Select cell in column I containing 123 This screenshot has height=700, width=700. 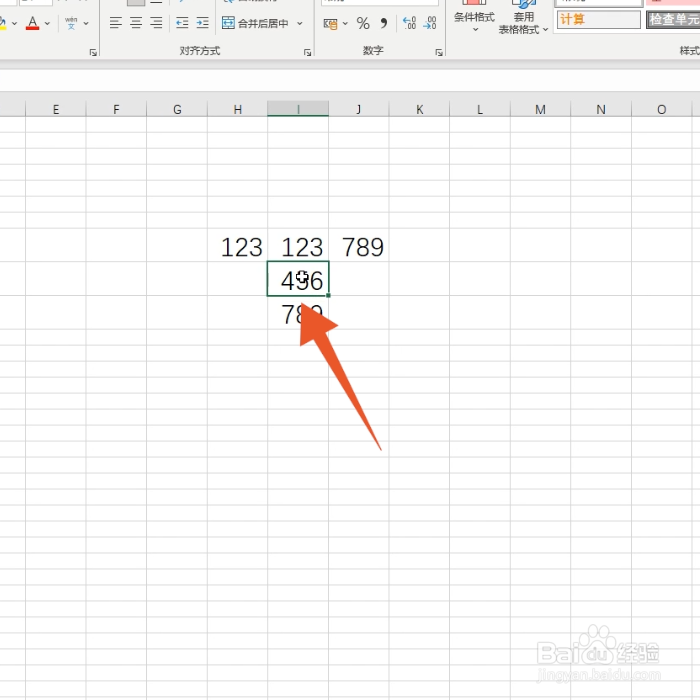[x=298, y=245]
